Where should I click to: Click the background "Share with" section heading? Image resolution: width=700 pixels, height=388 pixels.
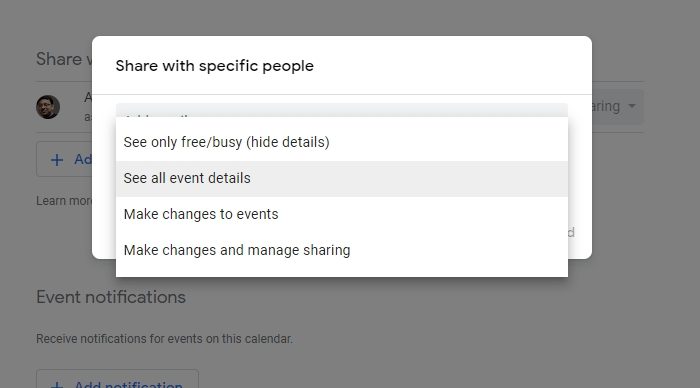pyautogui.click(x=64, y=59)
